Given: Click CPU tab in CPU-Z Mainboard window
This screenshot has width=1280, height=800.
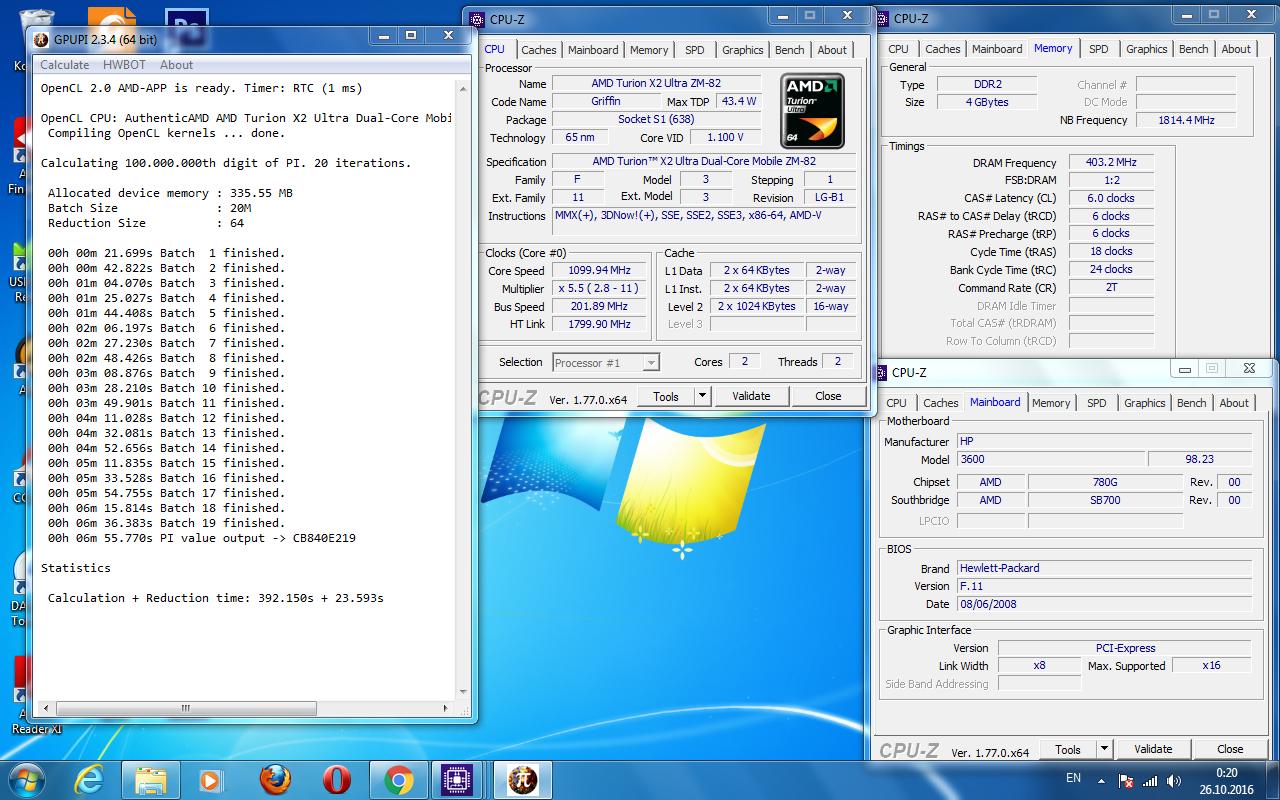Looking at the screenshot, I should (896, 403).
